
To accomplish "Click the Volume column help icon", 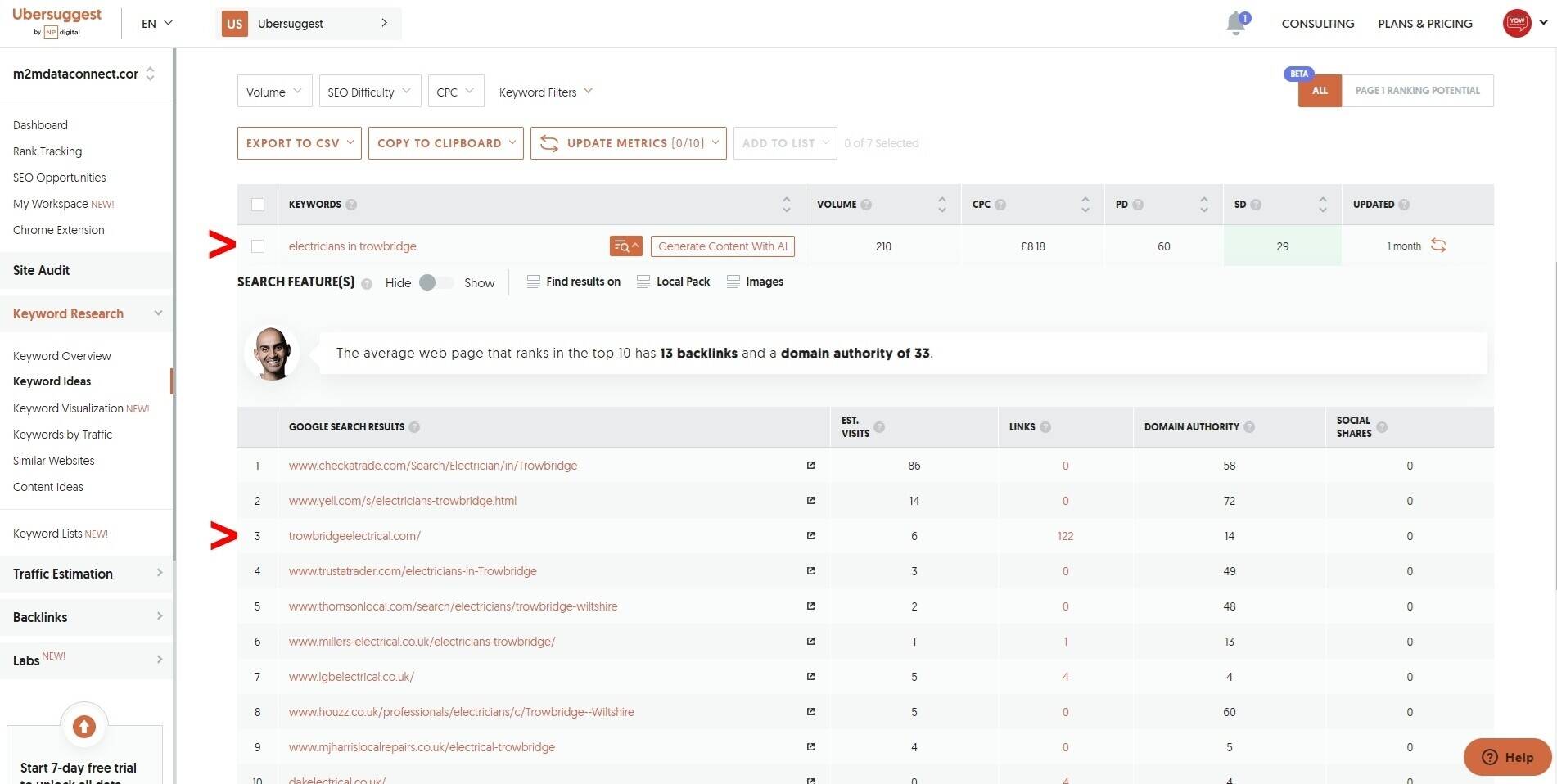I will click(x=866, y=205).
